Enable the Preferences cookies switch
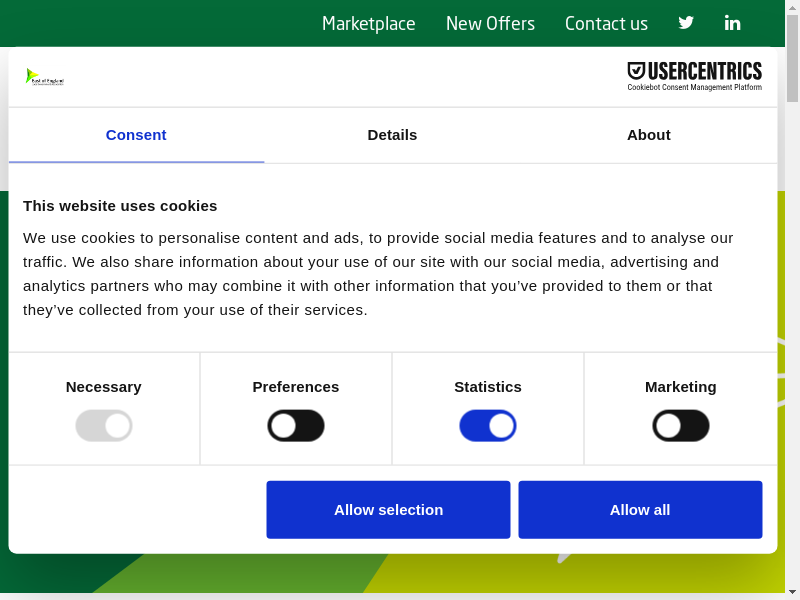 (x=296, y=426)
